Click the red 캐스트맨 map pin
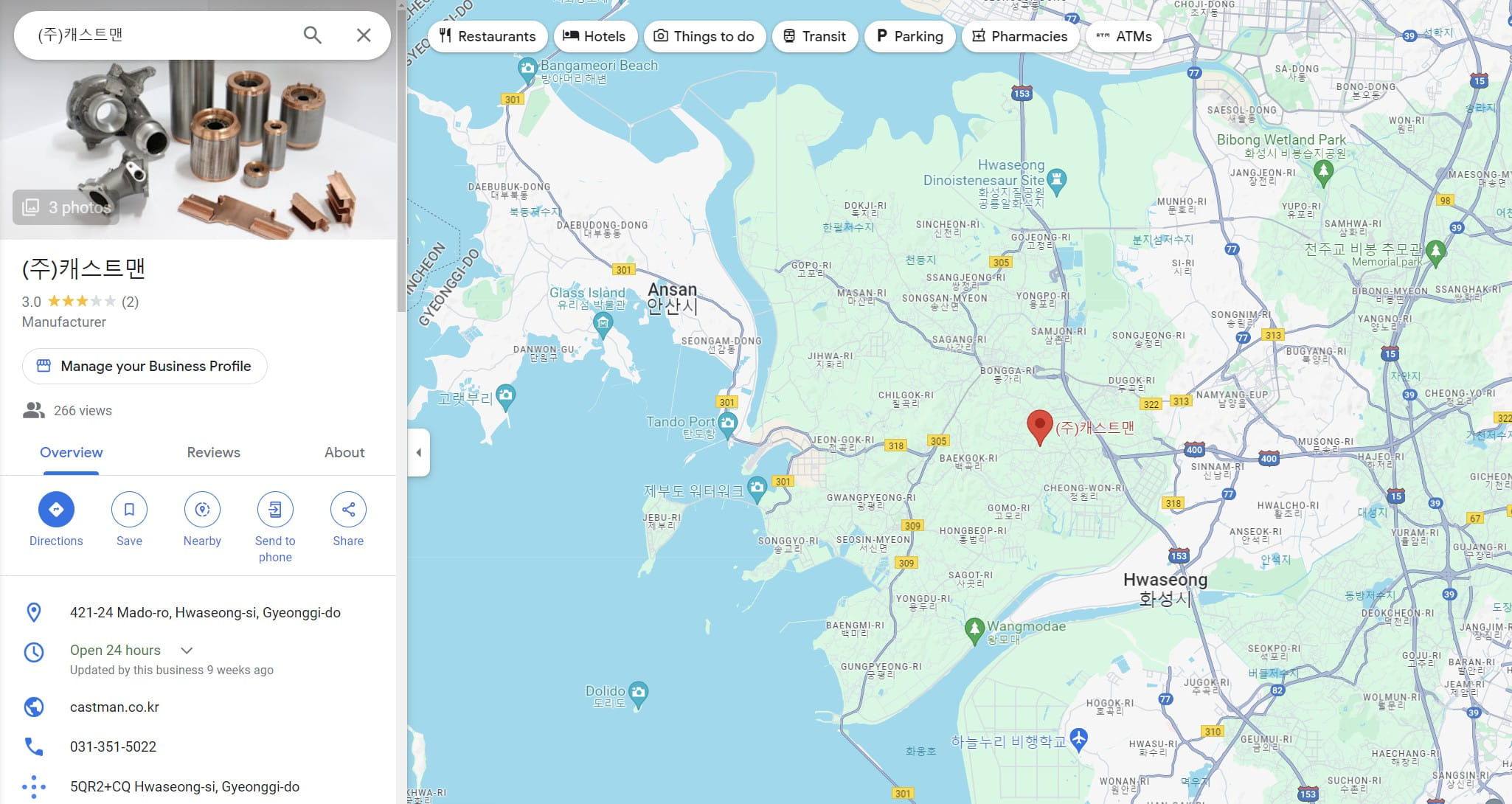Screen dimensions: 1512x804 click(1039, 426)
